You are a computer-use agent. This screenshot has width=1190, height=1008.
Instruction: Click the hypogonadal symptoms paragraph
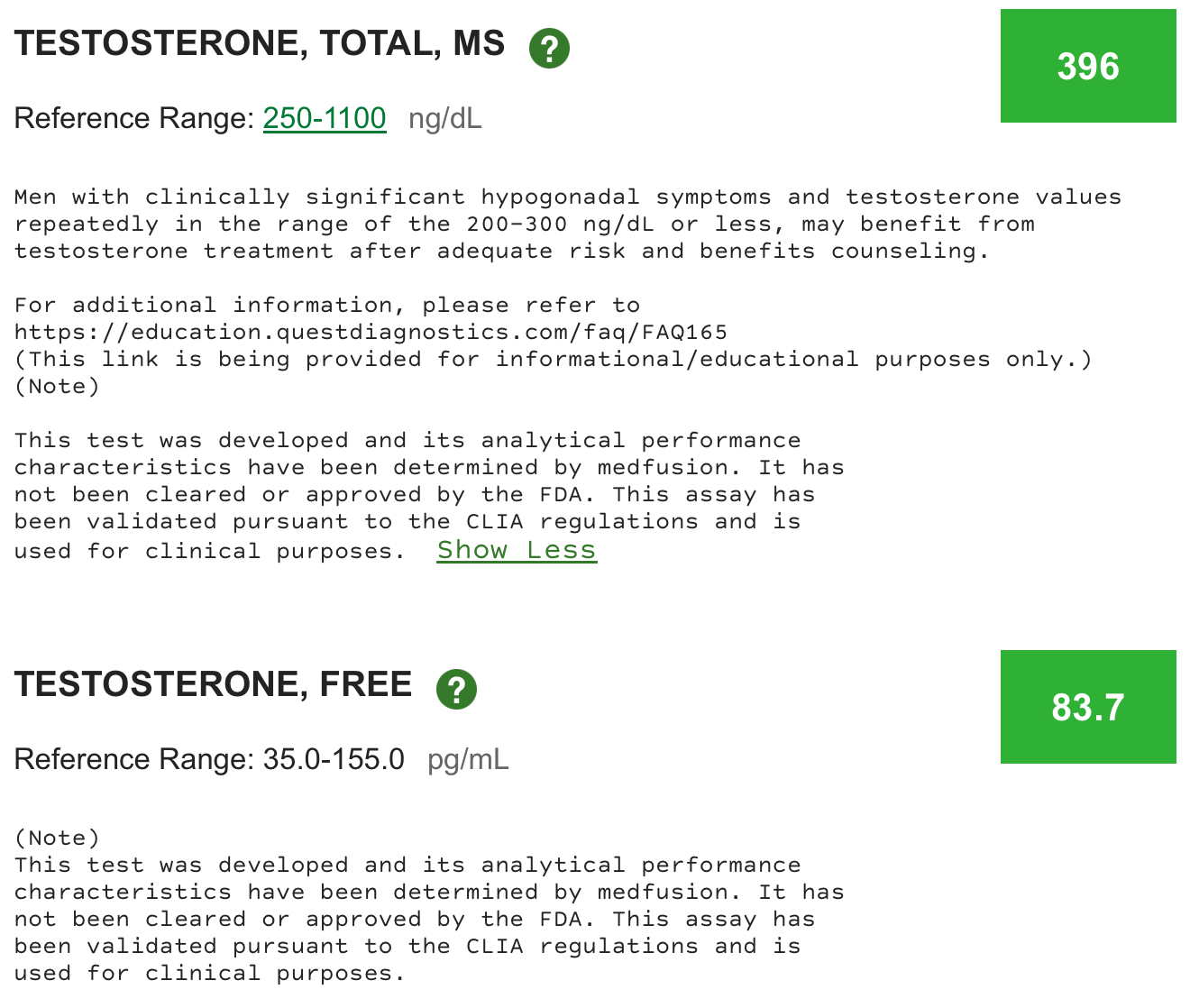(568, 224)
